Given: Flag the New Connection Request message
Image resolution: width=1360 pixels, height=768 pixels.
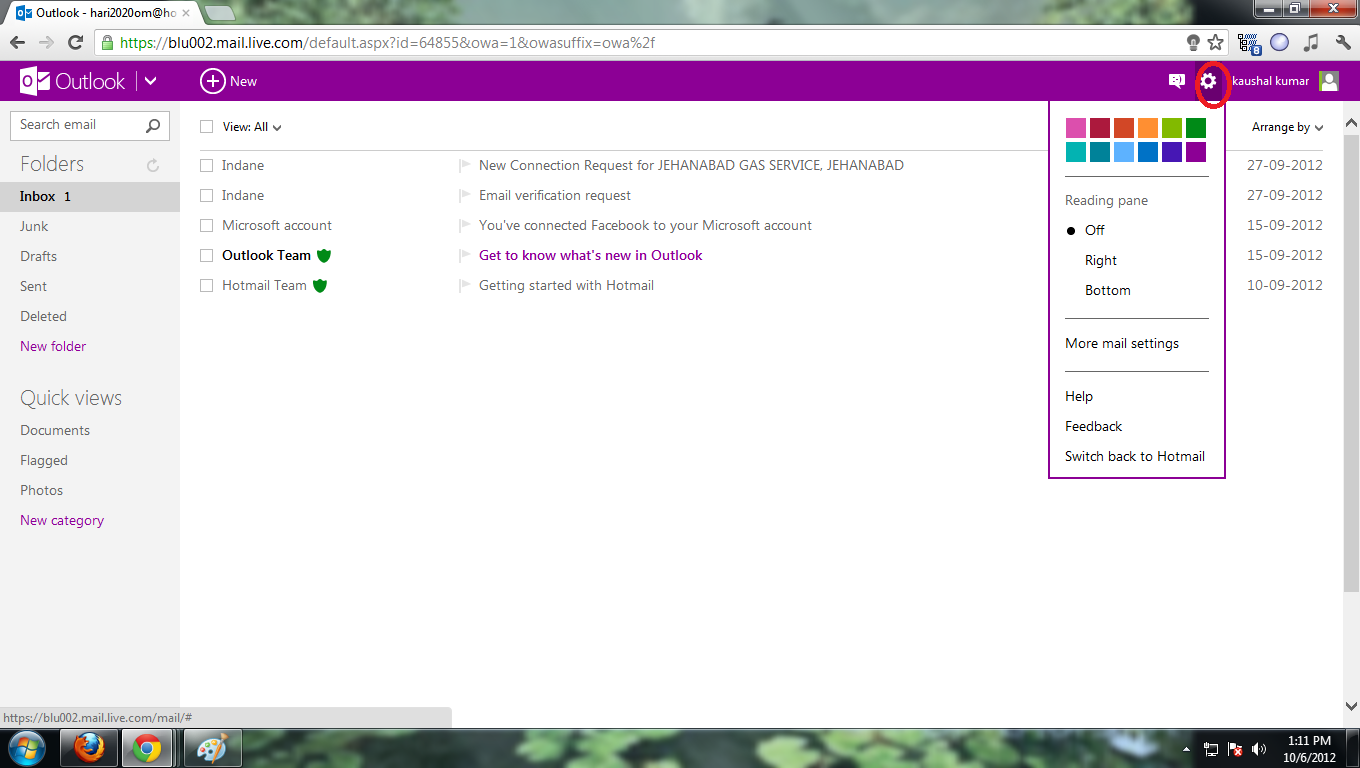Looking at the screenshot, I should [465, 165].
